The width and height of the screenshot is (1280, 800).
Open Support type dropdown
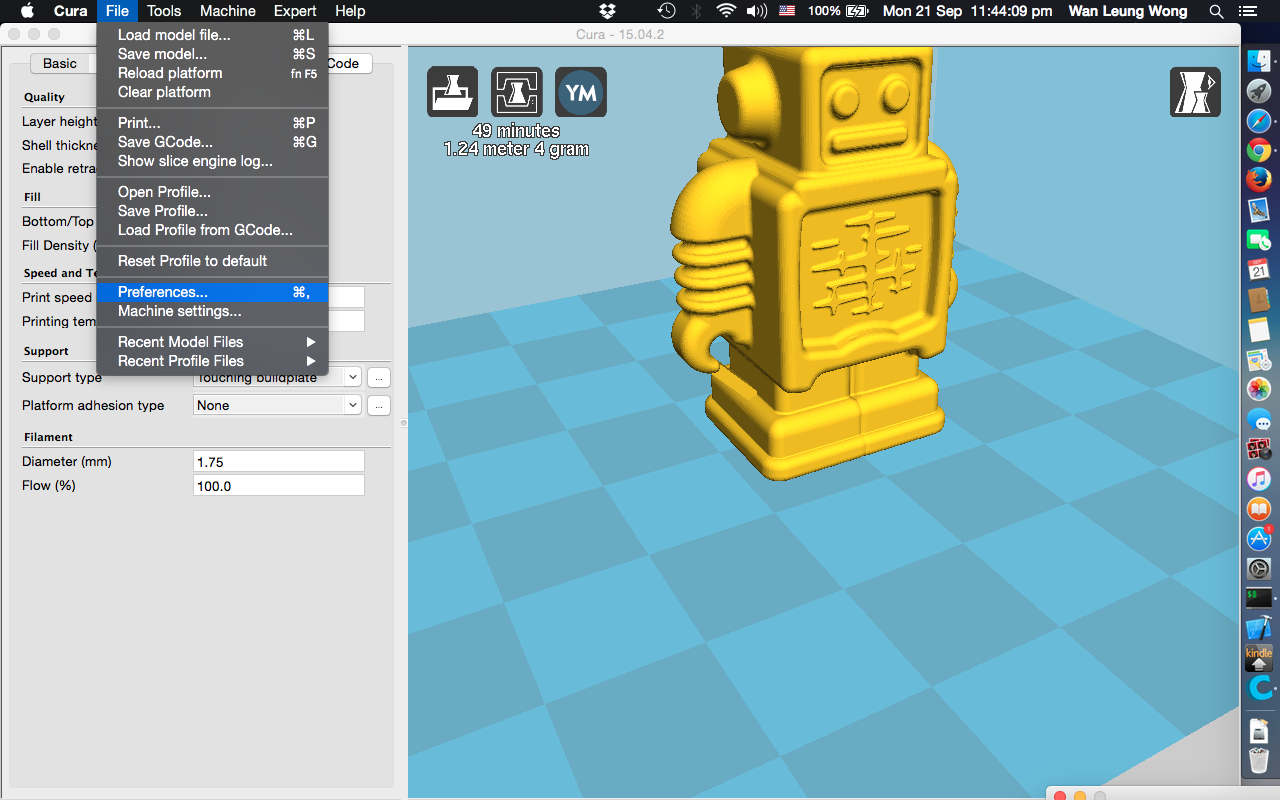pos(277,377)
